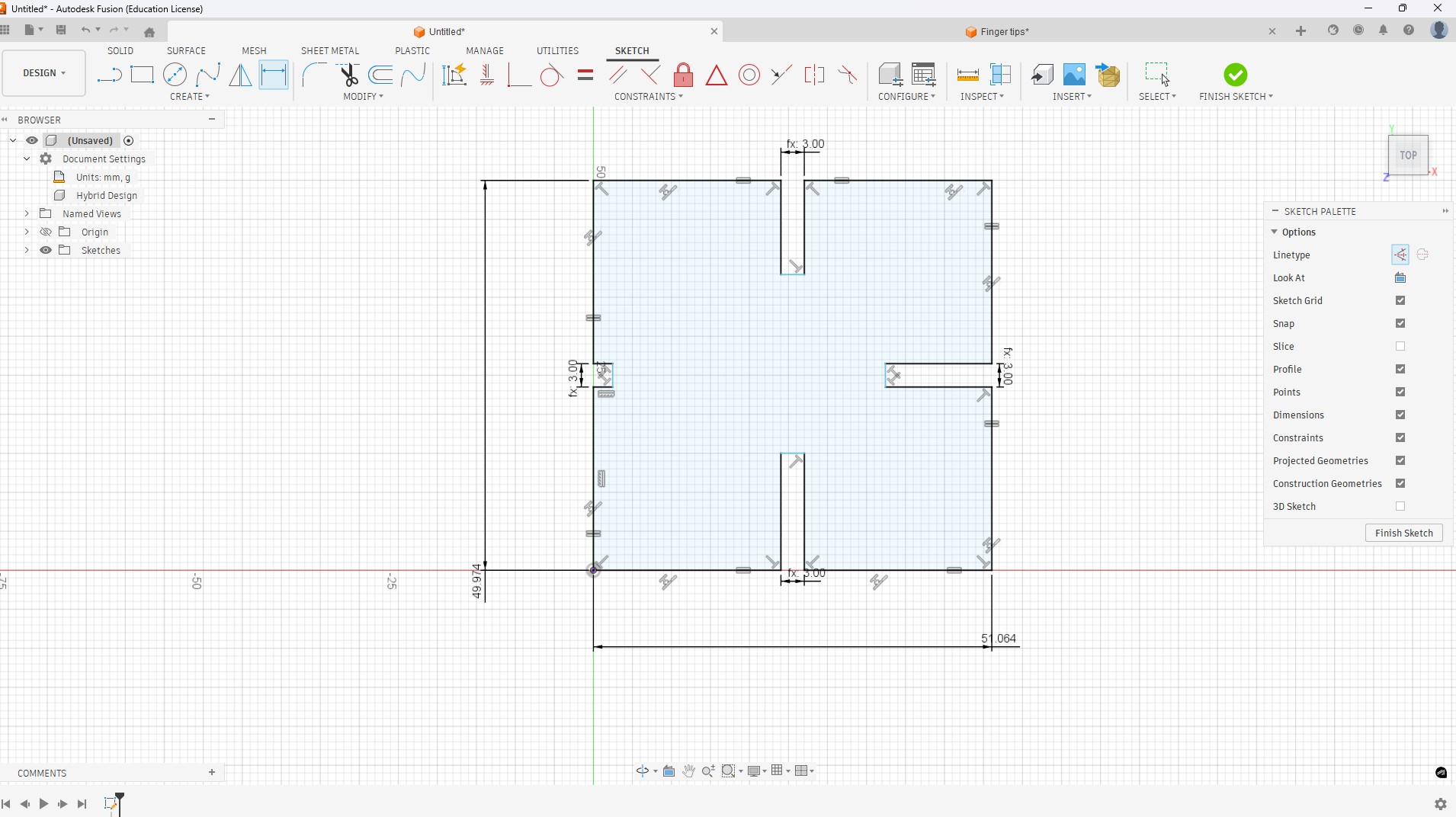Open the Measure tool
The width and height of the screenshot is (1456, 817).
(x=967, y=75)
